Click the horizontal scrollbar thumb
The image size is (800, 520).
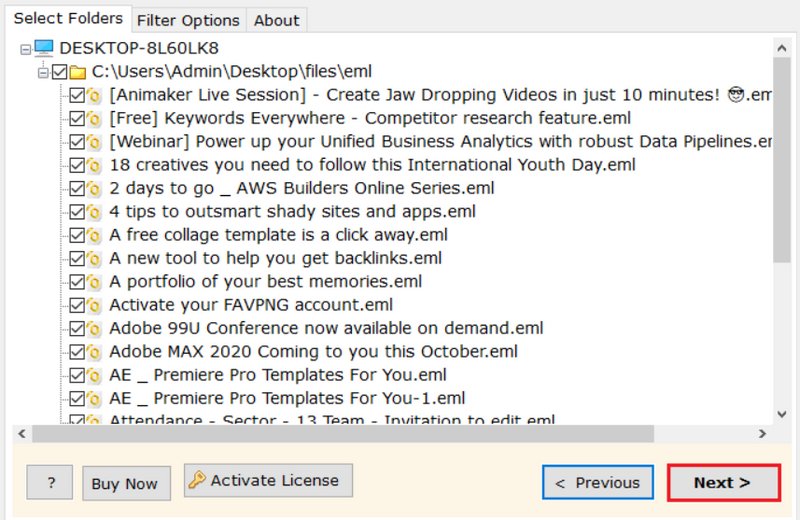tap(343, 434)
